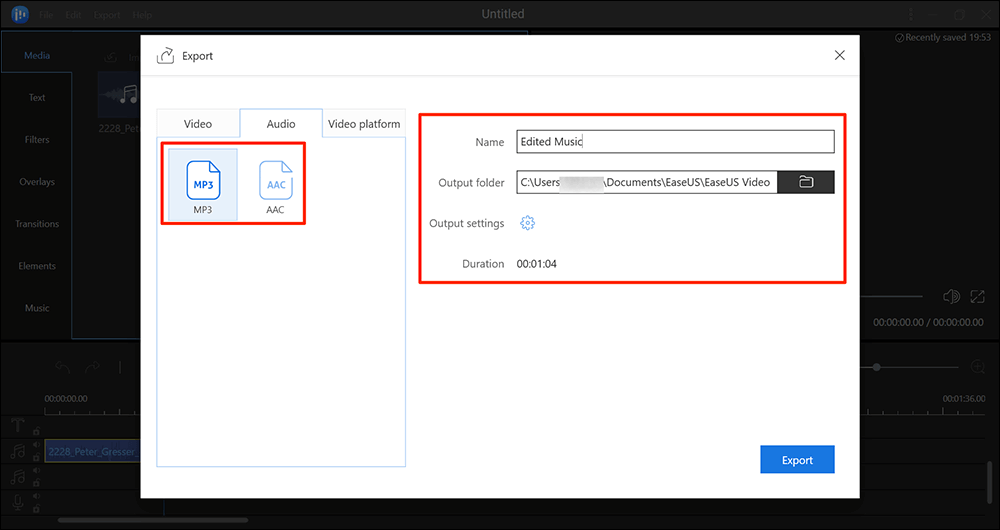Select the MP3 audio format icon
1000x530 pixels.
[202, 182]
